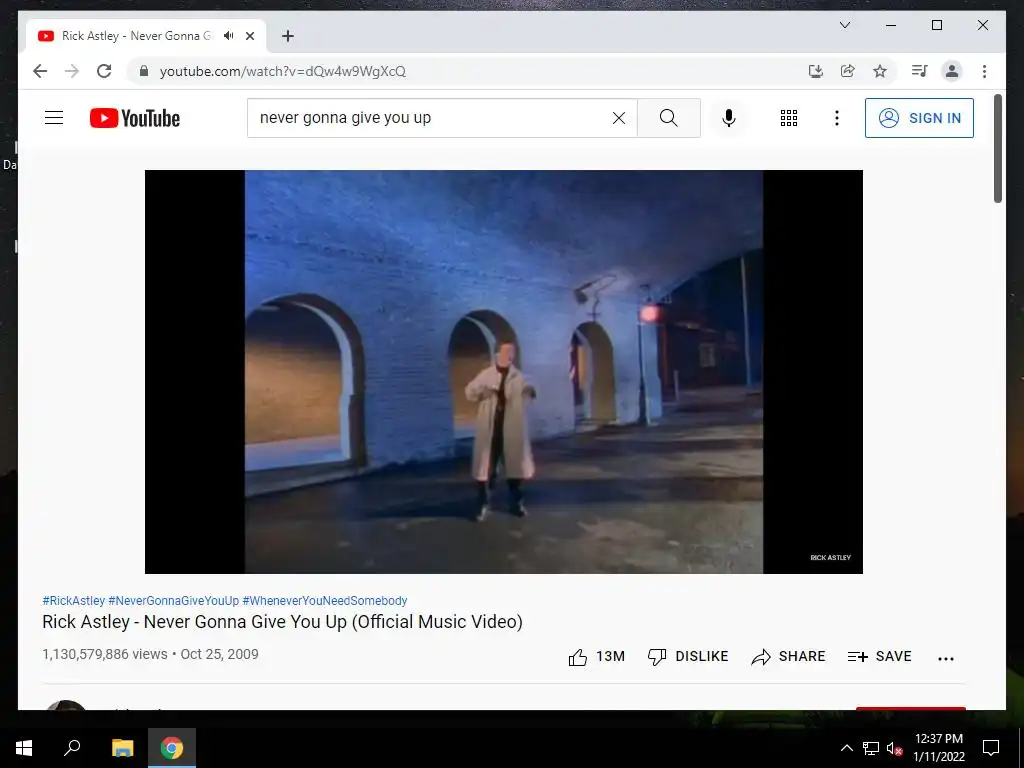The height and width of the screenshot is (768, 1024).
Task: Open a new browser tab
Action: coord(287,36)
